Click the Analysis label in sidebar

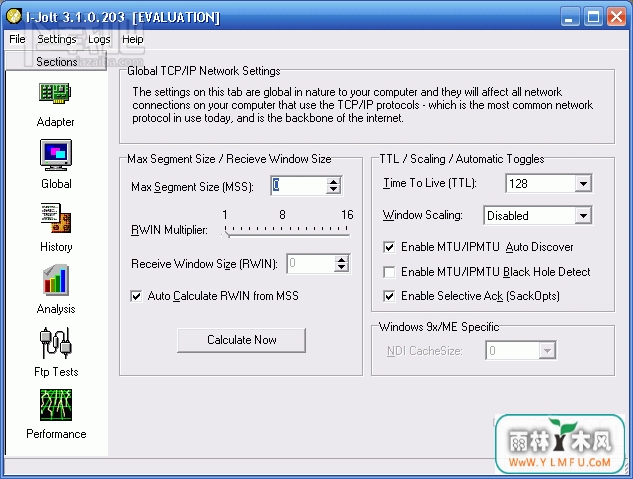(56, 309)
